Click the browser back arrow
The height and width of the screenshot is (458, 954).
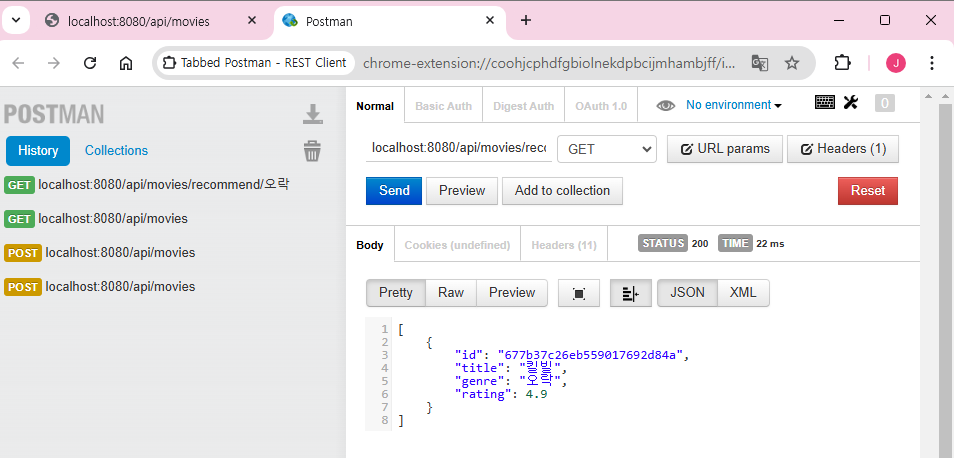[18, 63]
